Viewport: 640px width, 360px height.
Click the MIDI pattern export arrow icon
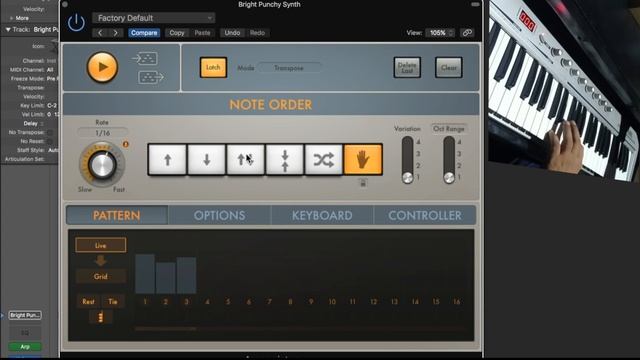[151, 77]
